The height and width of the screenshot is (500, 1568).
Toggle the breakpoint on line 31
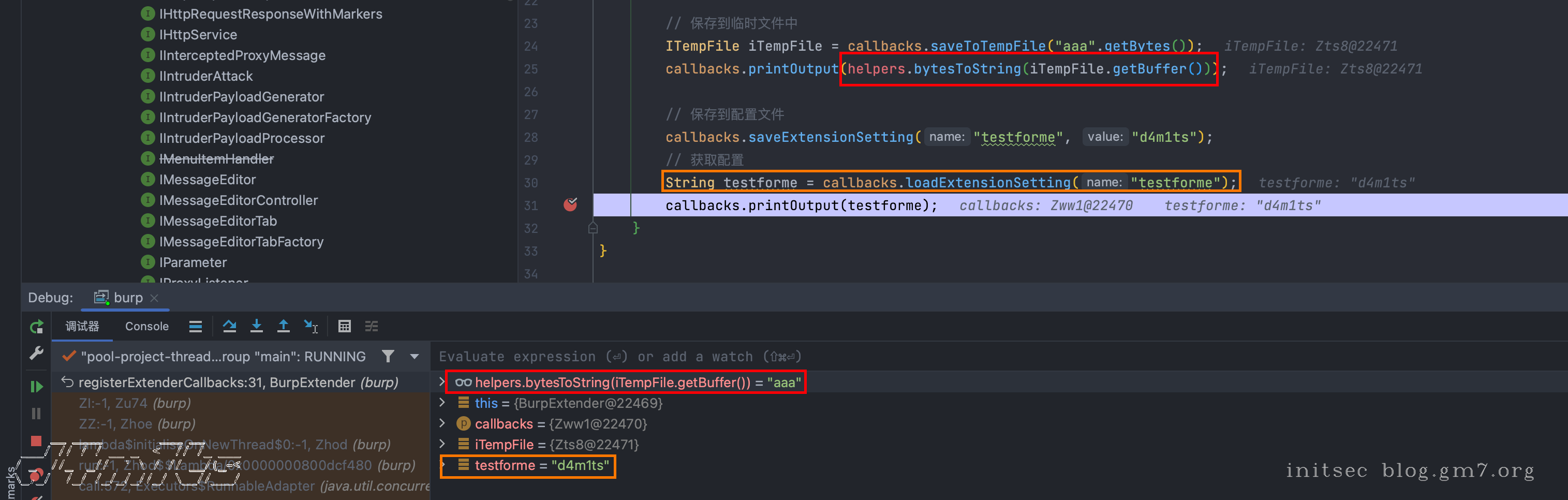[570, 204]
